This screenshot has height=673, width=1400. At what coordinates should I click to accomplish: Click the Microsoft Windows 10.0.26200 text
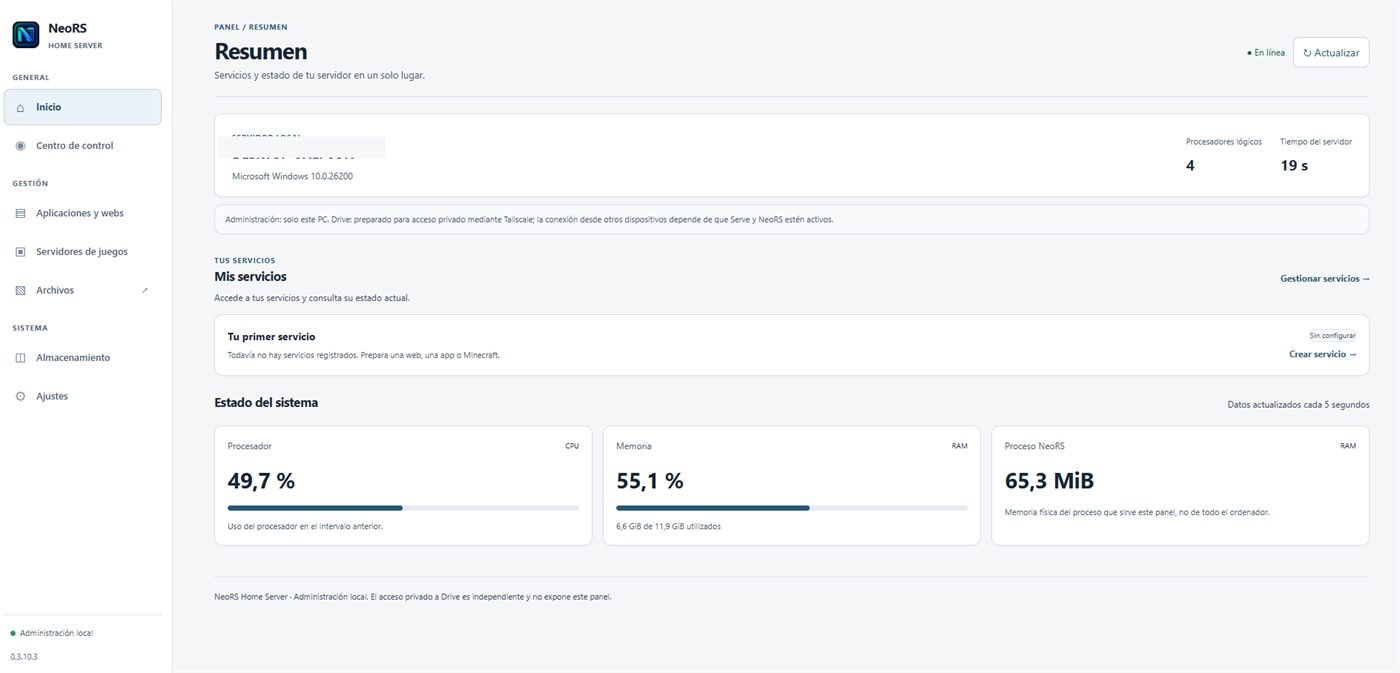[x=292, y=176]
